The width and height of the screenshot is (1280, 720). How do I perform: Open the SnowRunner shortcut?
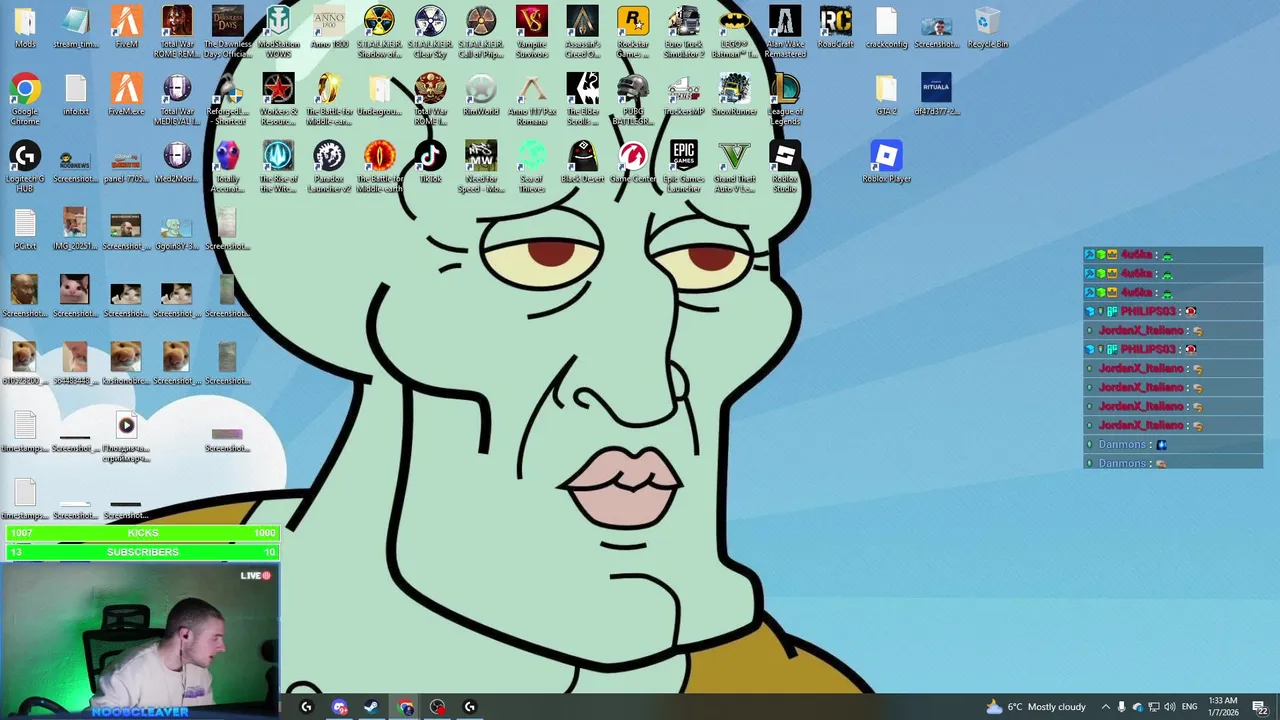point(734,95)
